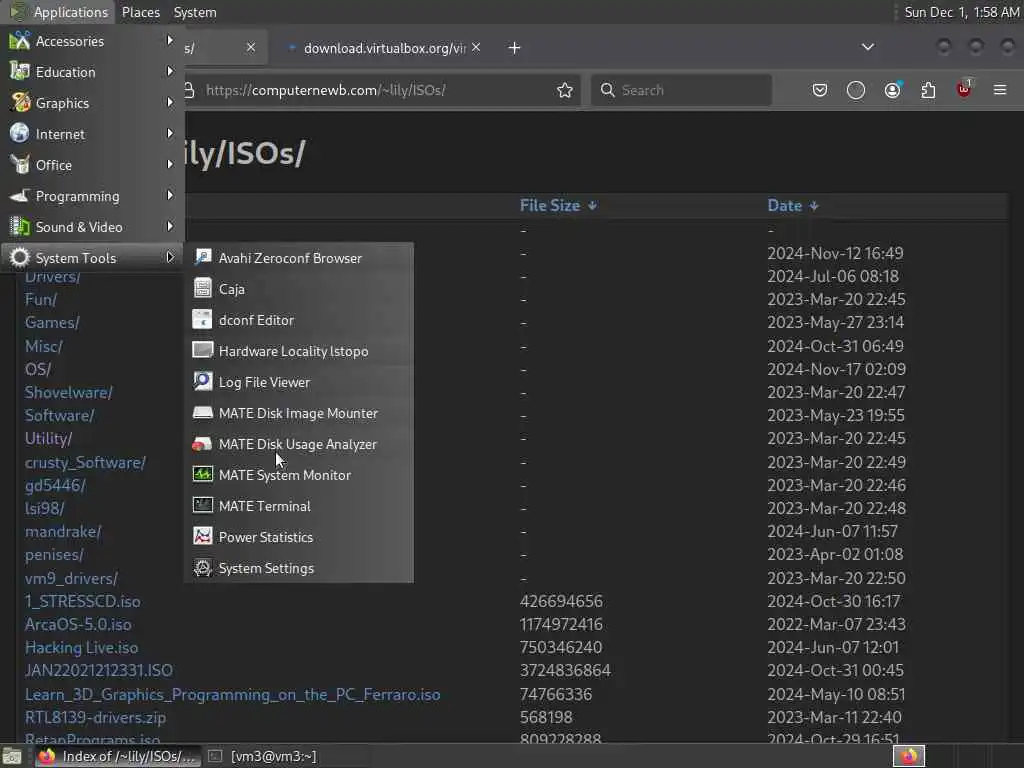Open Hardware Locality lstopo icon
Screen dimensions: 1024x768
202,350
